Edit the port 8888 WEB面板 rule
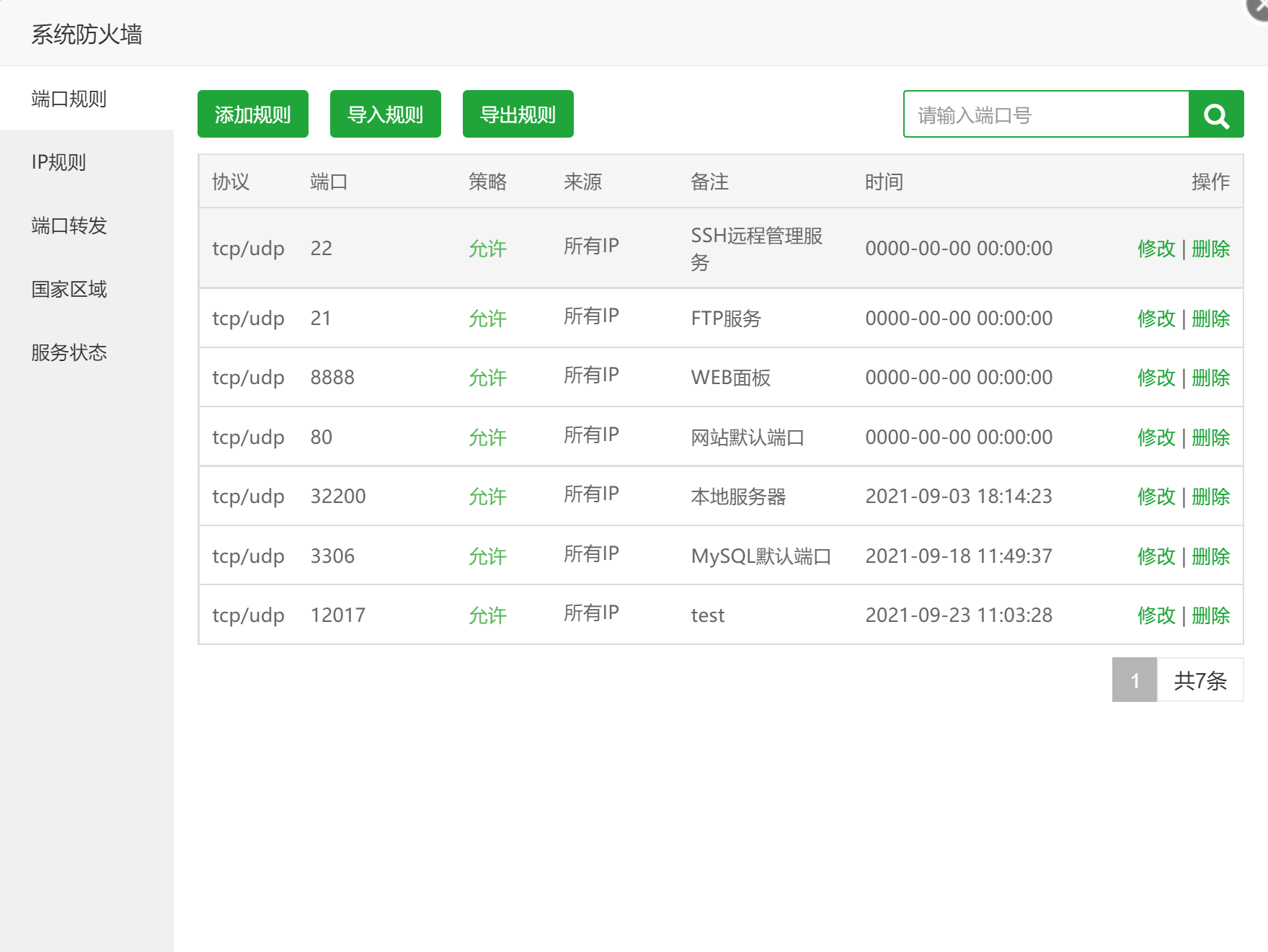 1156,378
